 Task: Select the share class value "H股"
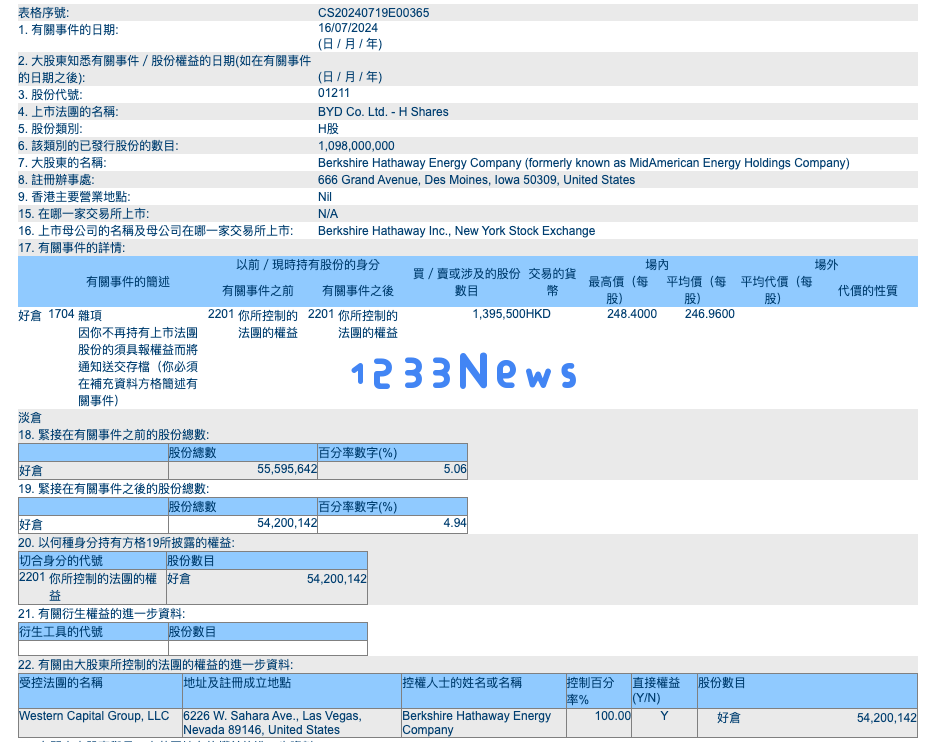(x=328, y=129)
